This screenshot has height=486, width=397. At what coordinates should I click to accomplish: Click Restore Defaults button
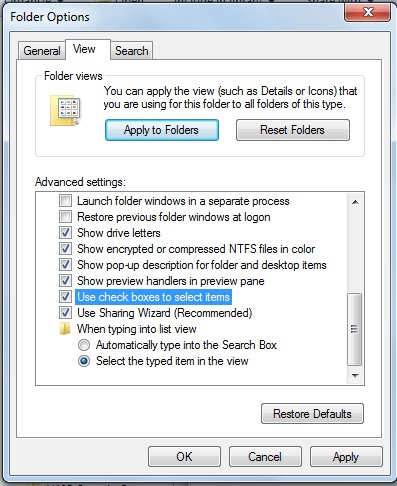(312, 414)
